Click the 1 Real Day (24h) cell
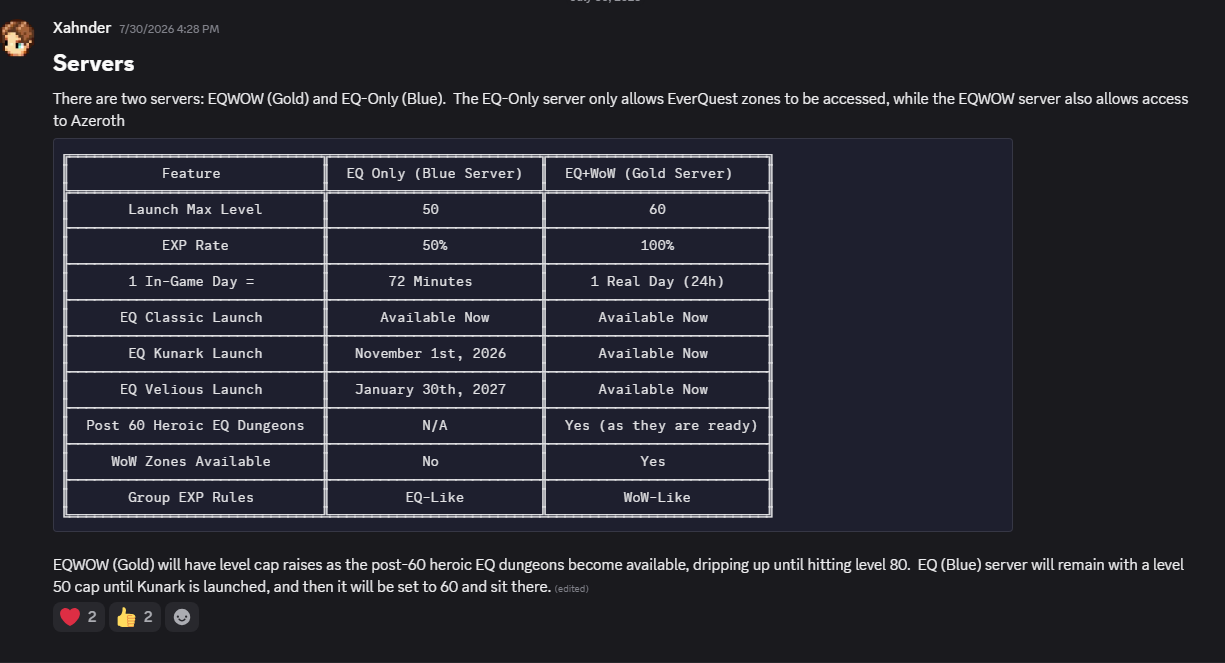The image size is (1225, 663). coord(657,281)
